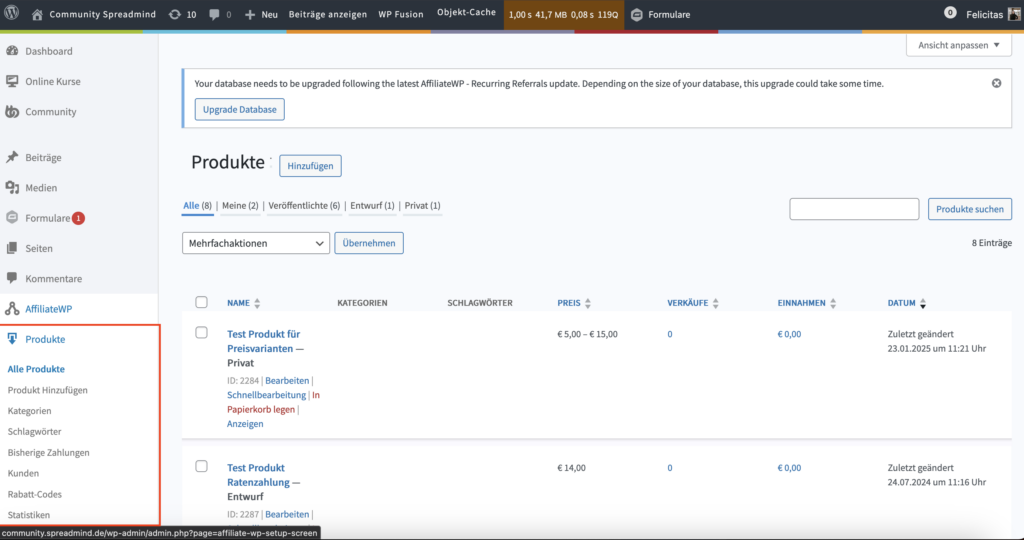Click into the product search input field
The width and height of the screenshot is (1024, 540).
click(853, 209)
